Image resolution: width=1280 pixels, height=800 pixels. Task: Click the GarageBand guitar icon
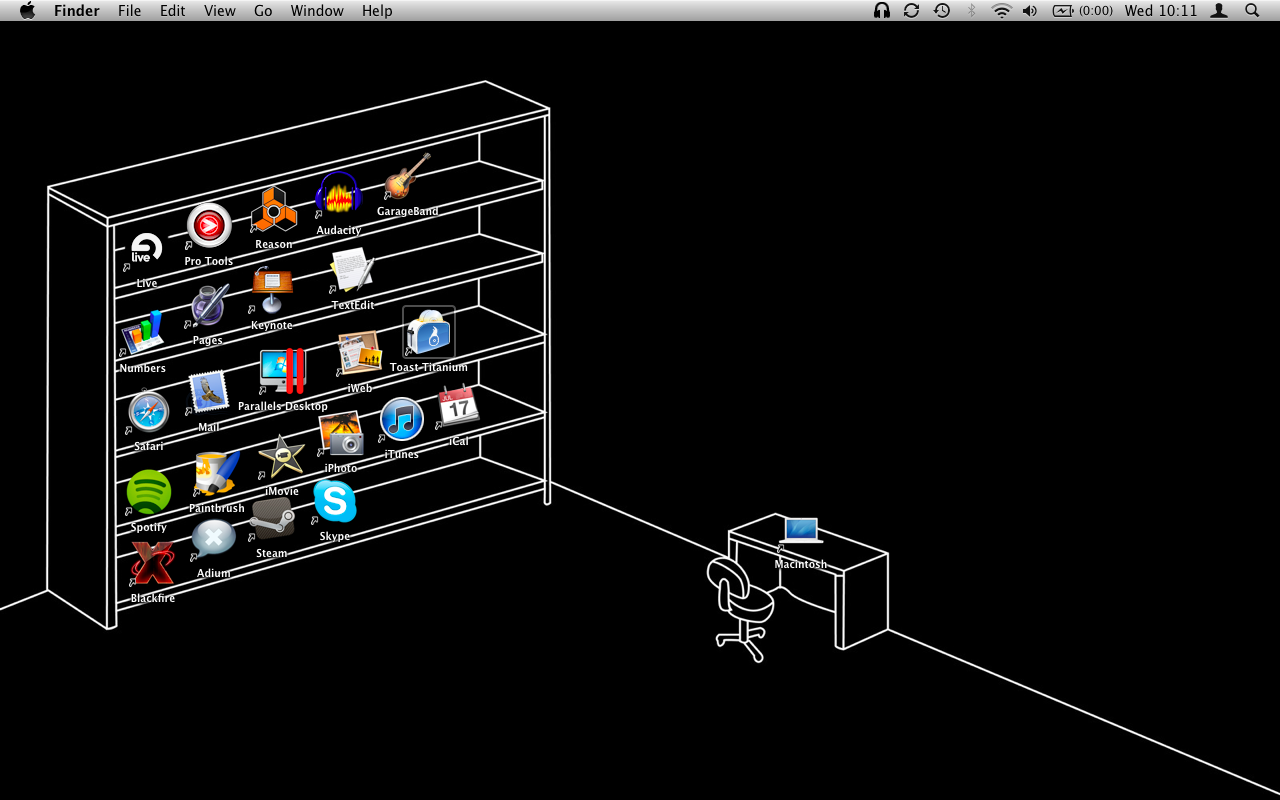(407, 177)
